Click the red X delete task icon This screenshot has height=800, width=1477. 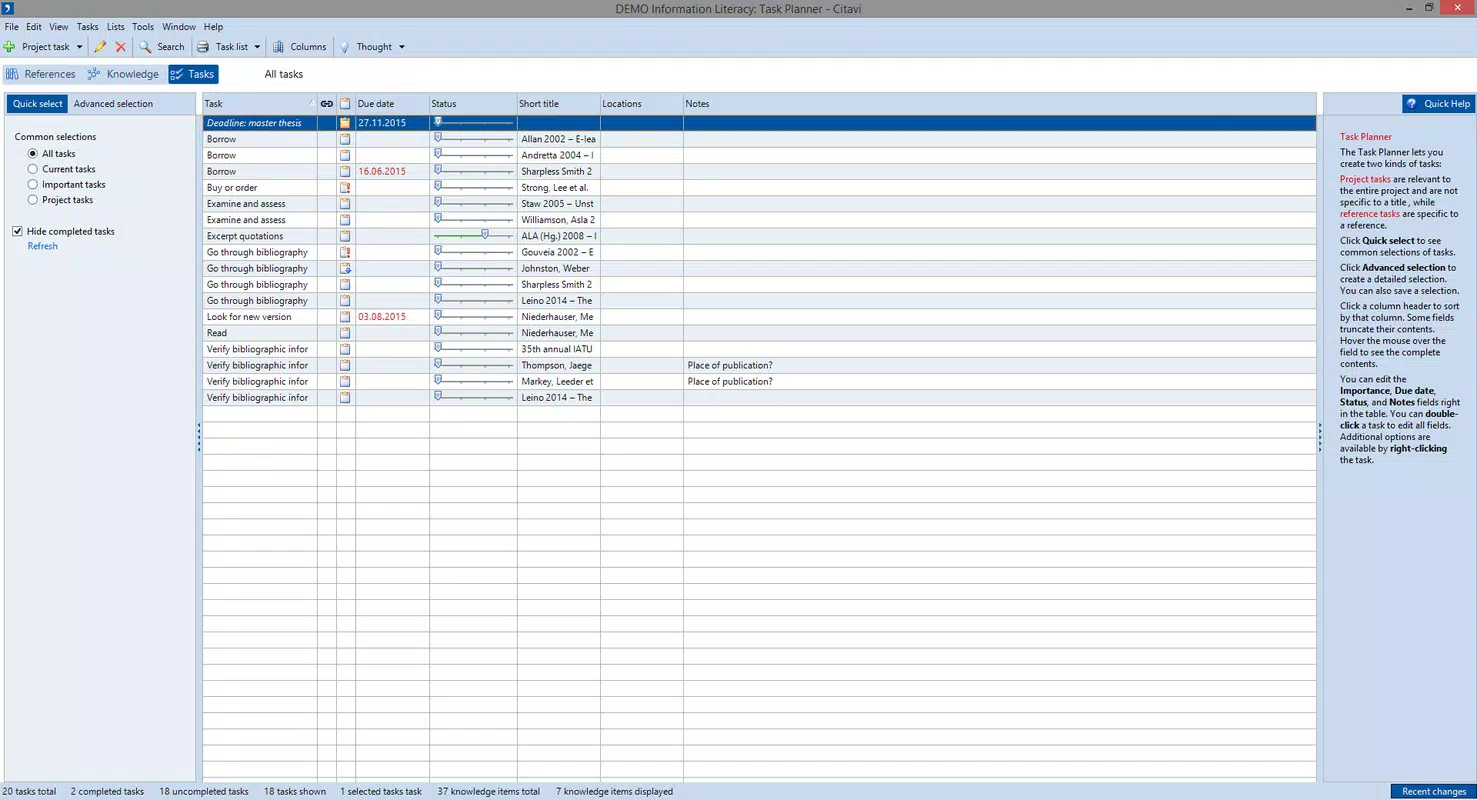[121, 47]
